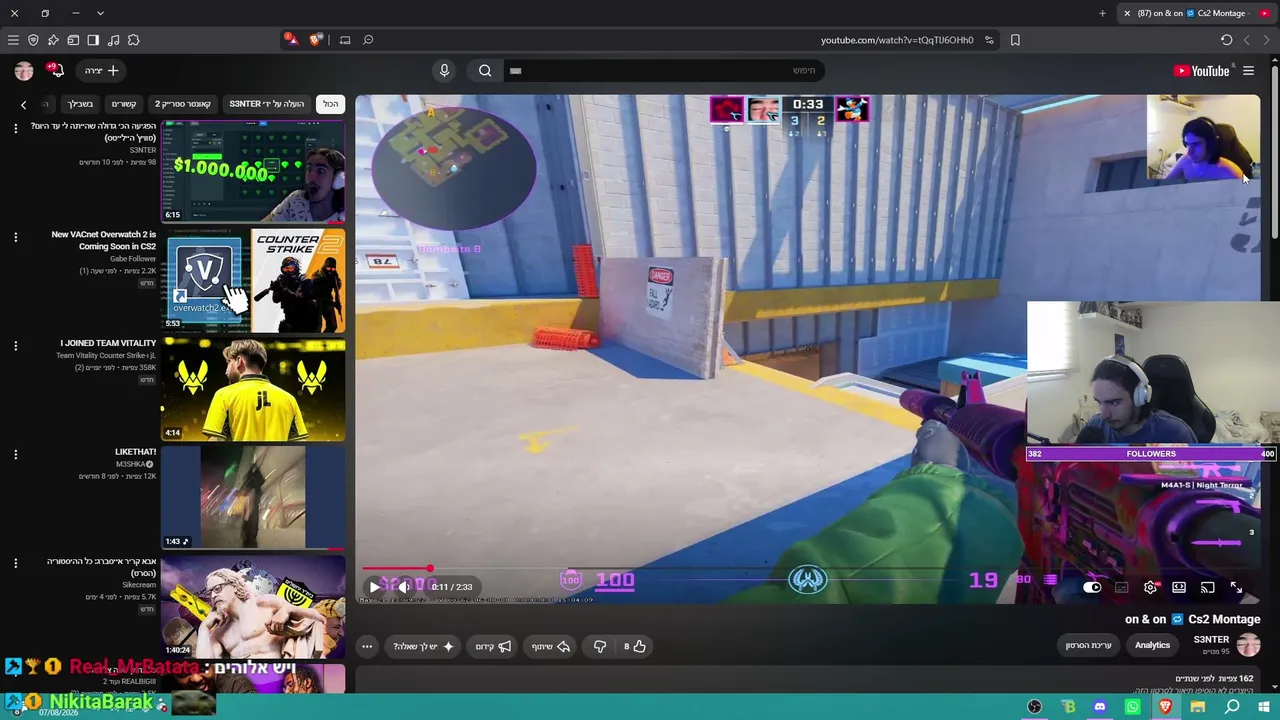The height and width of the screenshot is (720, 1280).
Task: Dislike the video with thumbs down
Action: pyautogui.click(x=600, y=646)
